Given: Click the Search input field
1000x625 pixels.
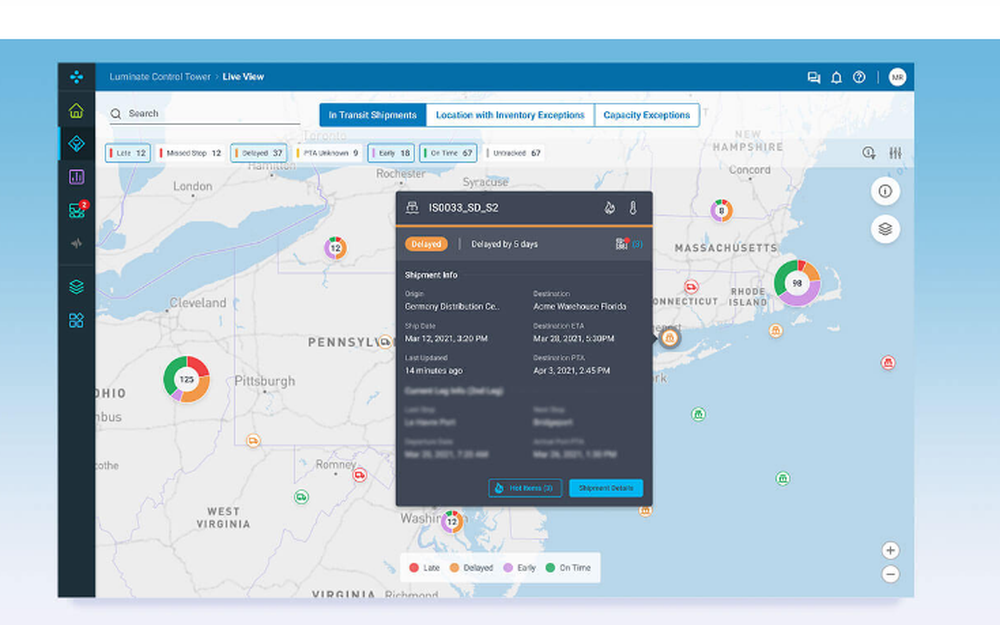Looking at the screenshot, I should pos(204,114).
